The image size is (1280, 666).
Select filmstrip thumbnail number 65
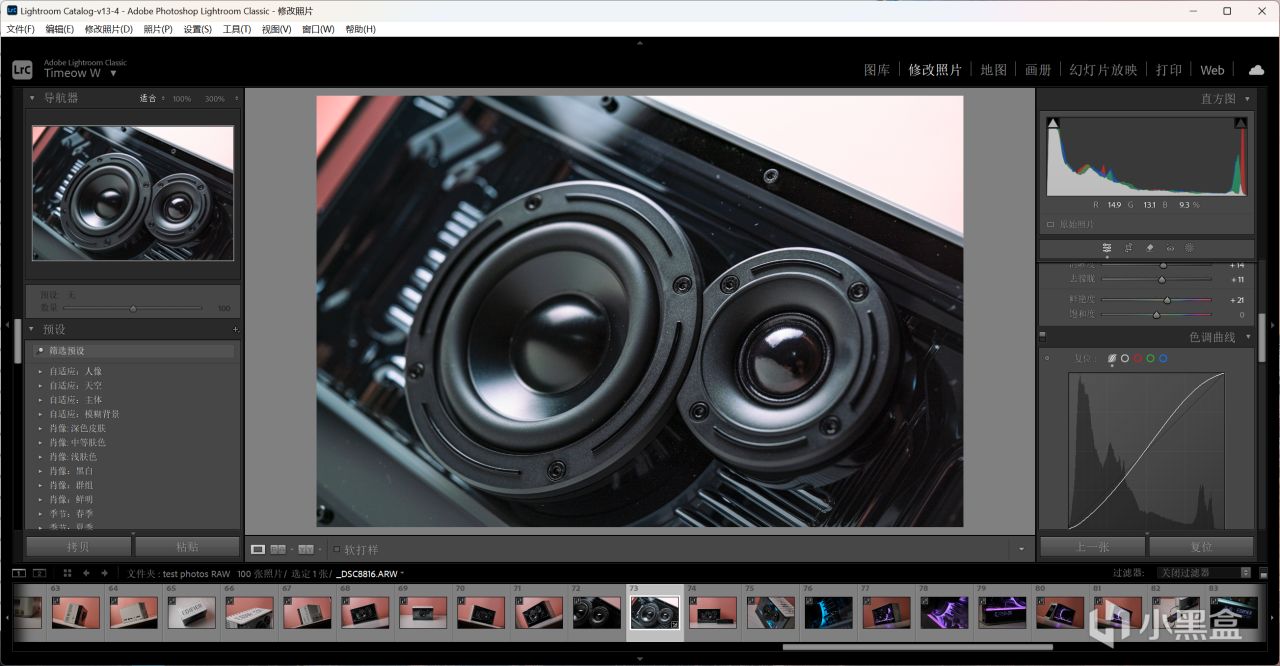click(x=190, y=612)
